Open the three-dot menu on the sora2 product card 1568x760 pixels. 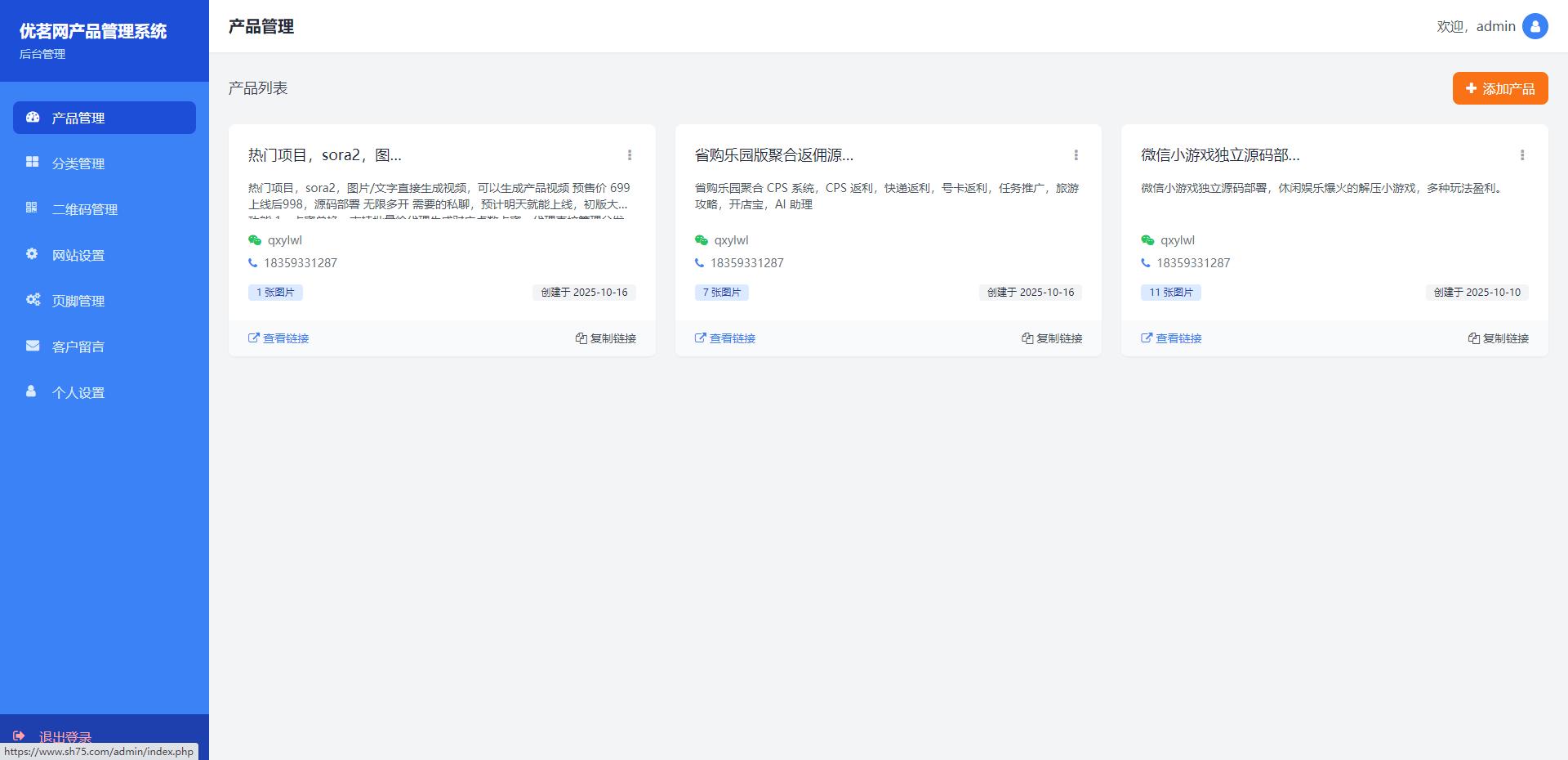(629, 155)
